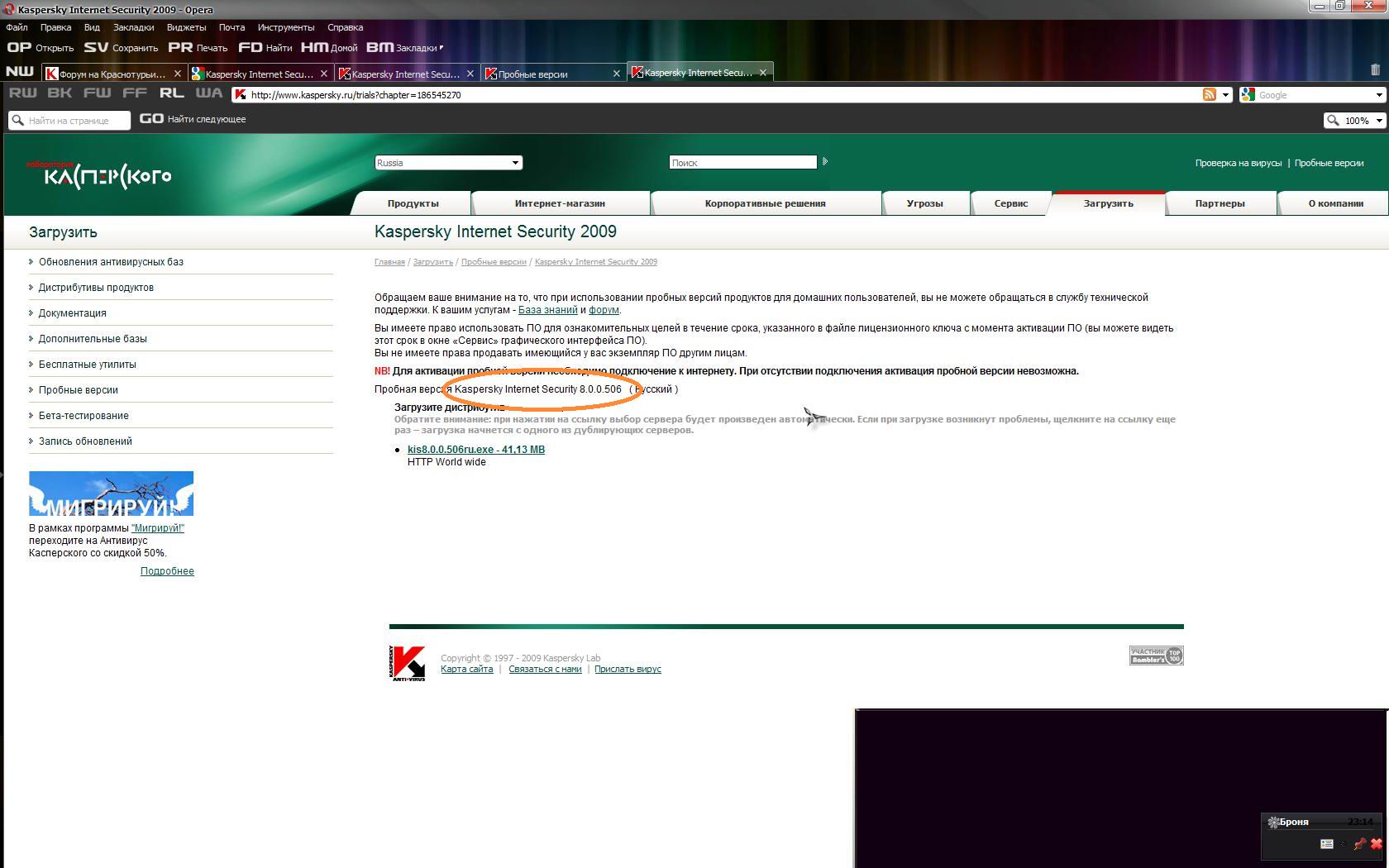The image size is (1389, 868).
Task: Open the Продукты site tab
Action: tap(413, 203)
